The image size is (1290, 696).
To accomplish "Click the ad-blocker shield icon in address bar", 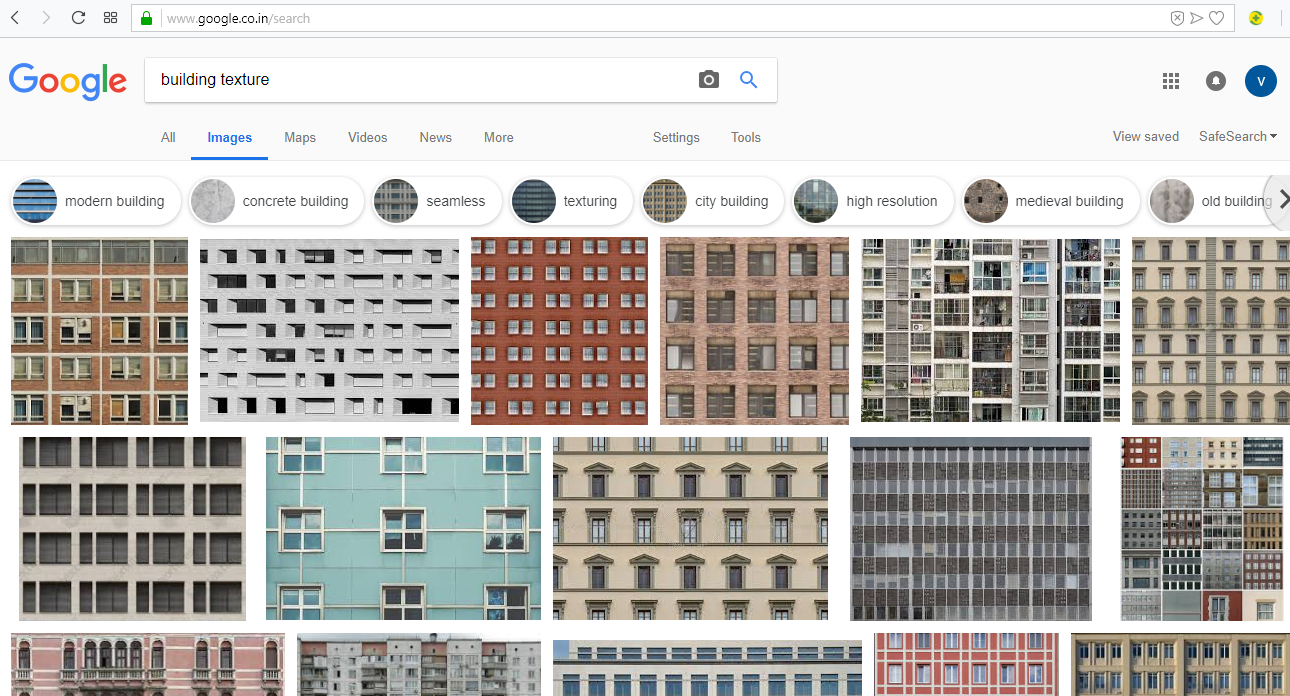I will [1177, 18].
